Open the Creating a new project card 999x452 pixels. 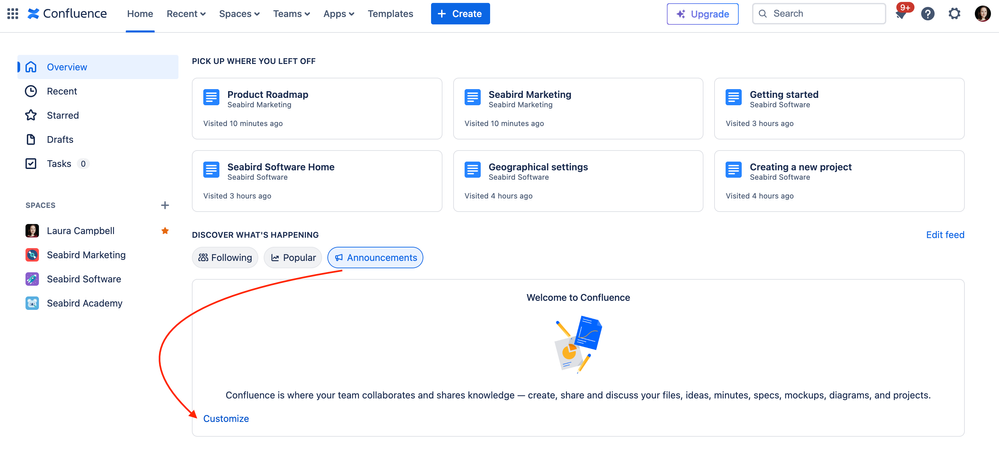click(x=839, y=181)
